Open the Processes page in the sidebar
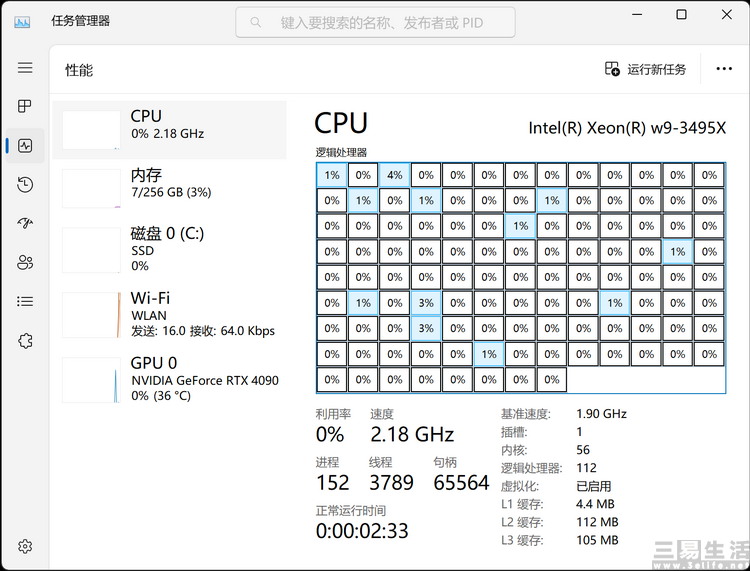750x571 pixels. tap(25, 106)
